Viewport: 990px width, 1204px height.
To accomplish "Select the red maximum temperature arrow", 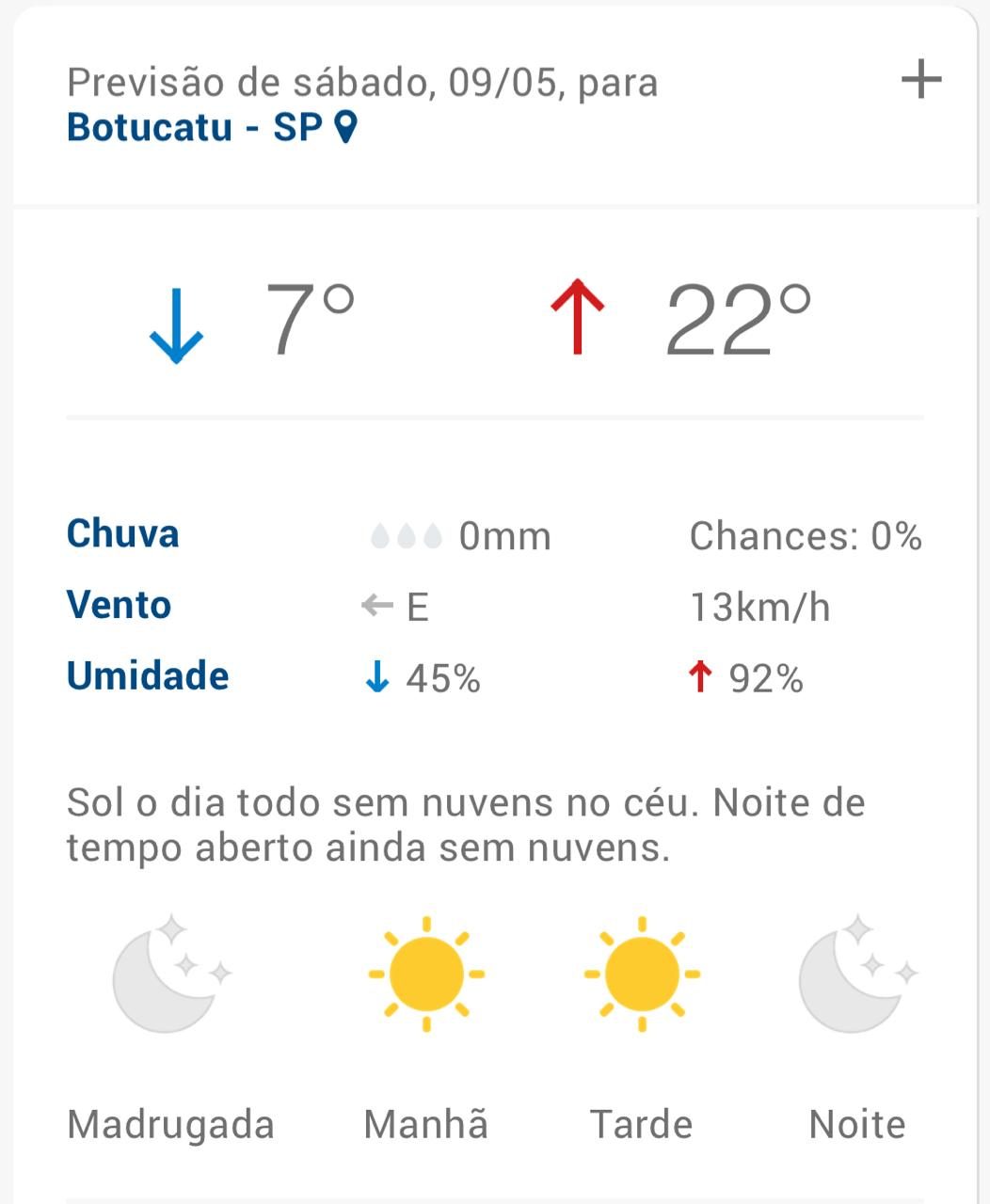I will click(x=577, y=316).
